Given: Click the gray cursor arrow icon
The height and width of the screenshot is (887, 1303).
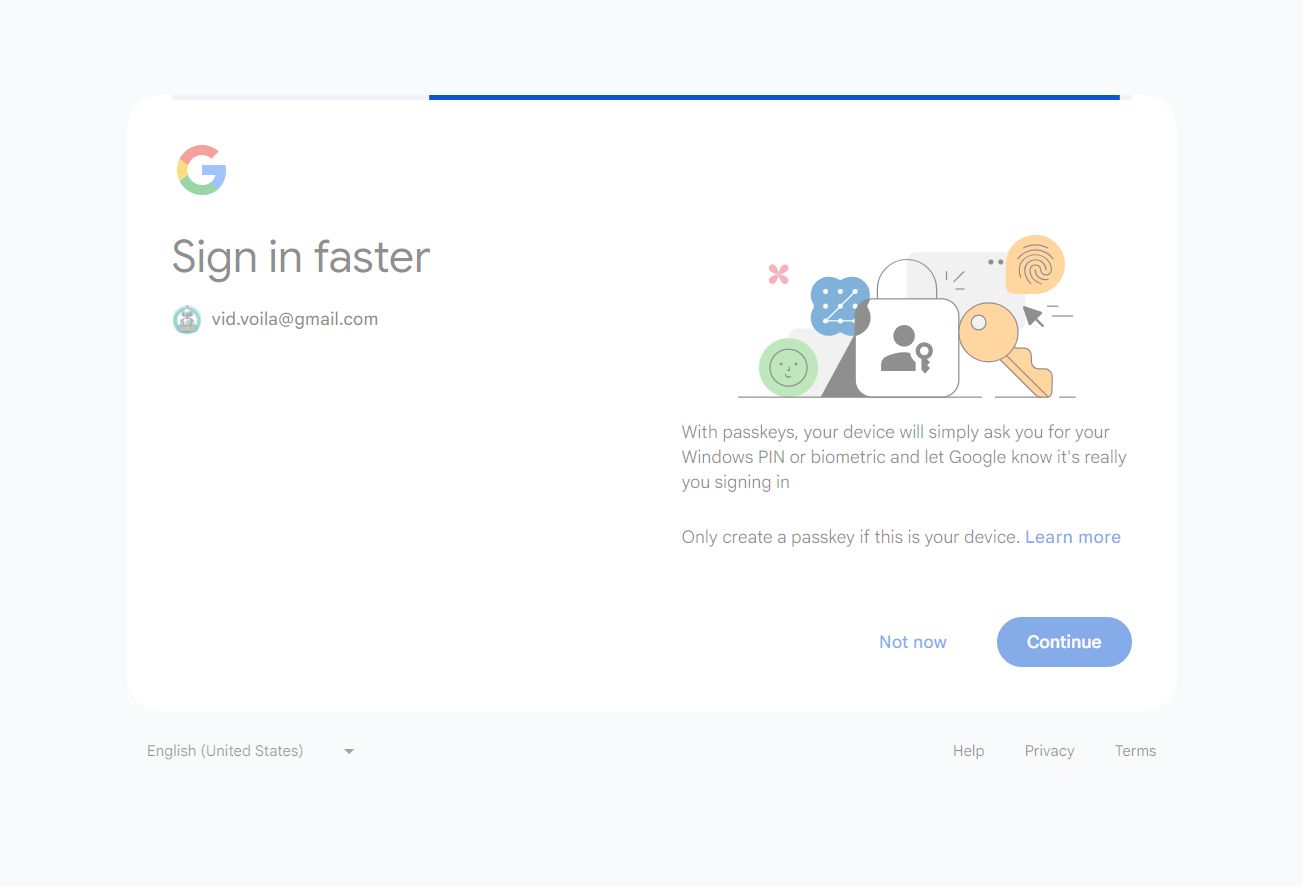Looking at the screenshot, I should click(1034, 317).
